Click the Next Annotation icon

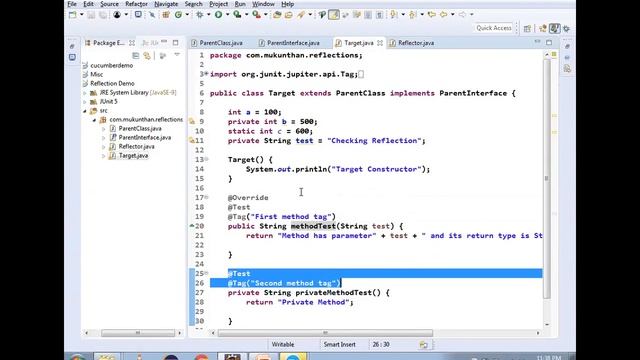(x=393, y=15)
